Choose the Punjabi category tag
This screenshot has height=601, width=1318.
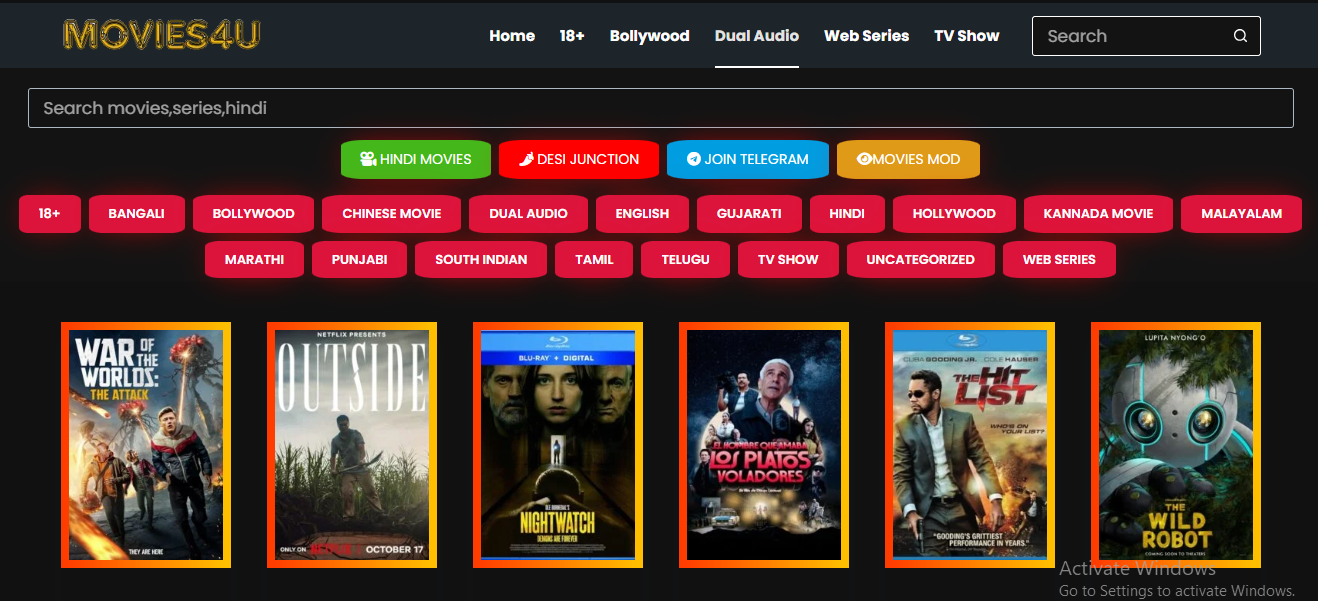(360, 259)
